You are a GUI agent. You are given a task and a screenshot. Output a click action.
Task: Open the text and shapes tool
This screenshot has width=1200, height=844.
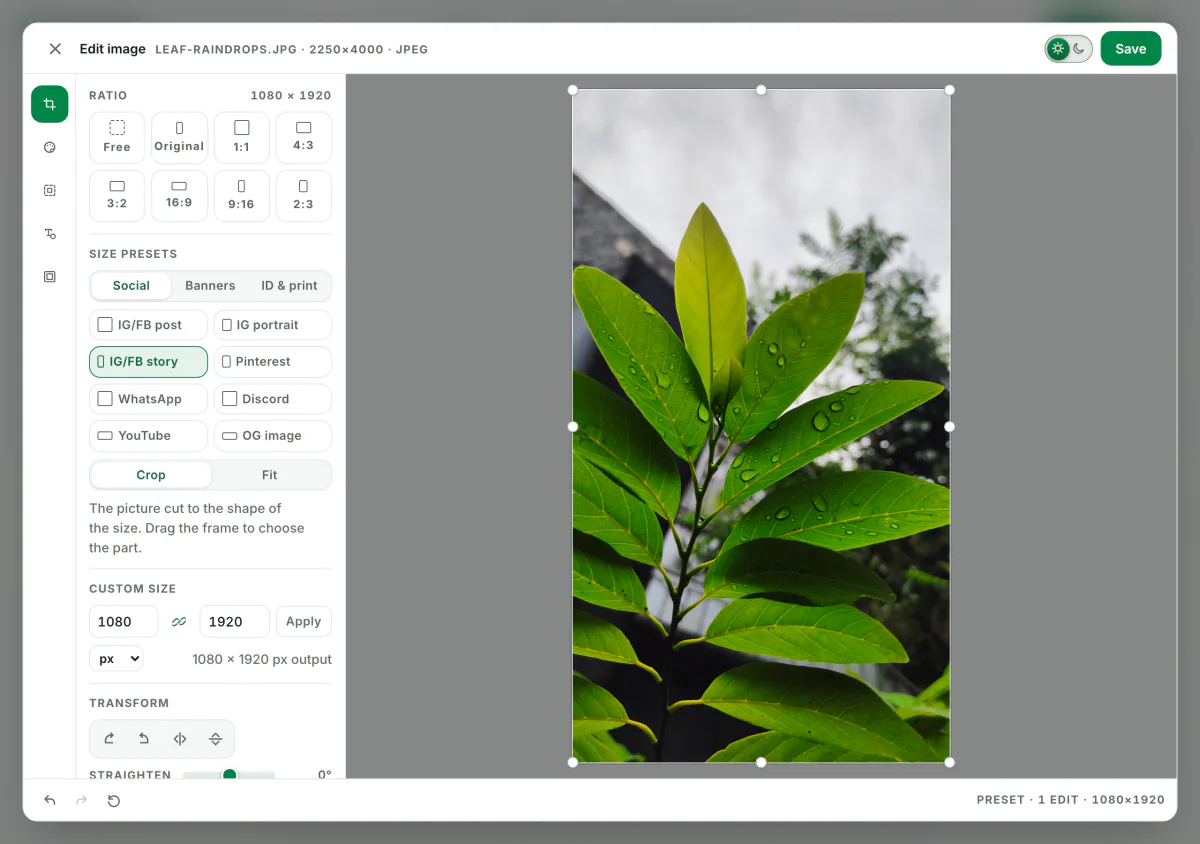[x=49, y=233]
